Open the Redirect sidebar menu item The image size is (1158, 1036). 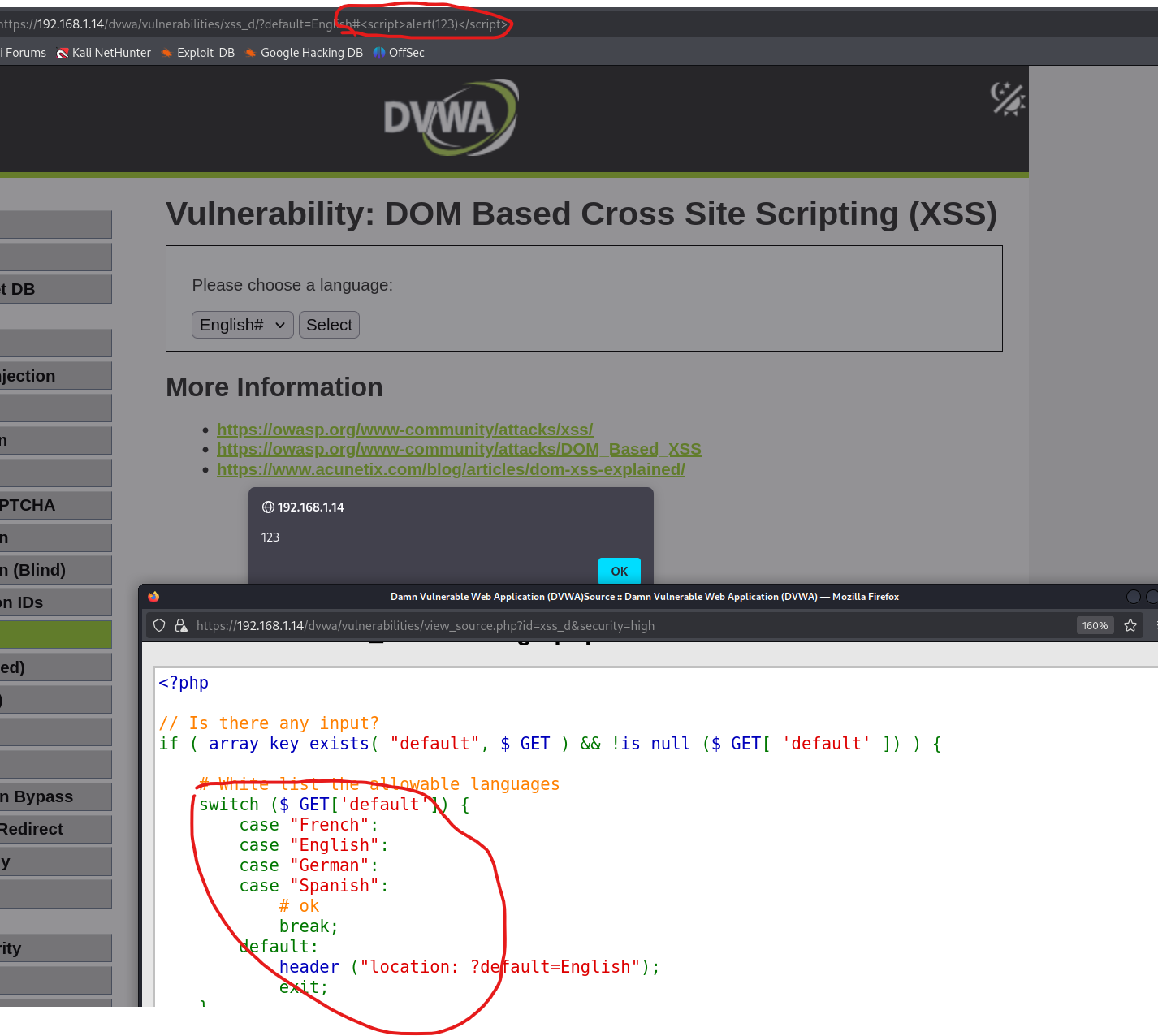point(55,829)
